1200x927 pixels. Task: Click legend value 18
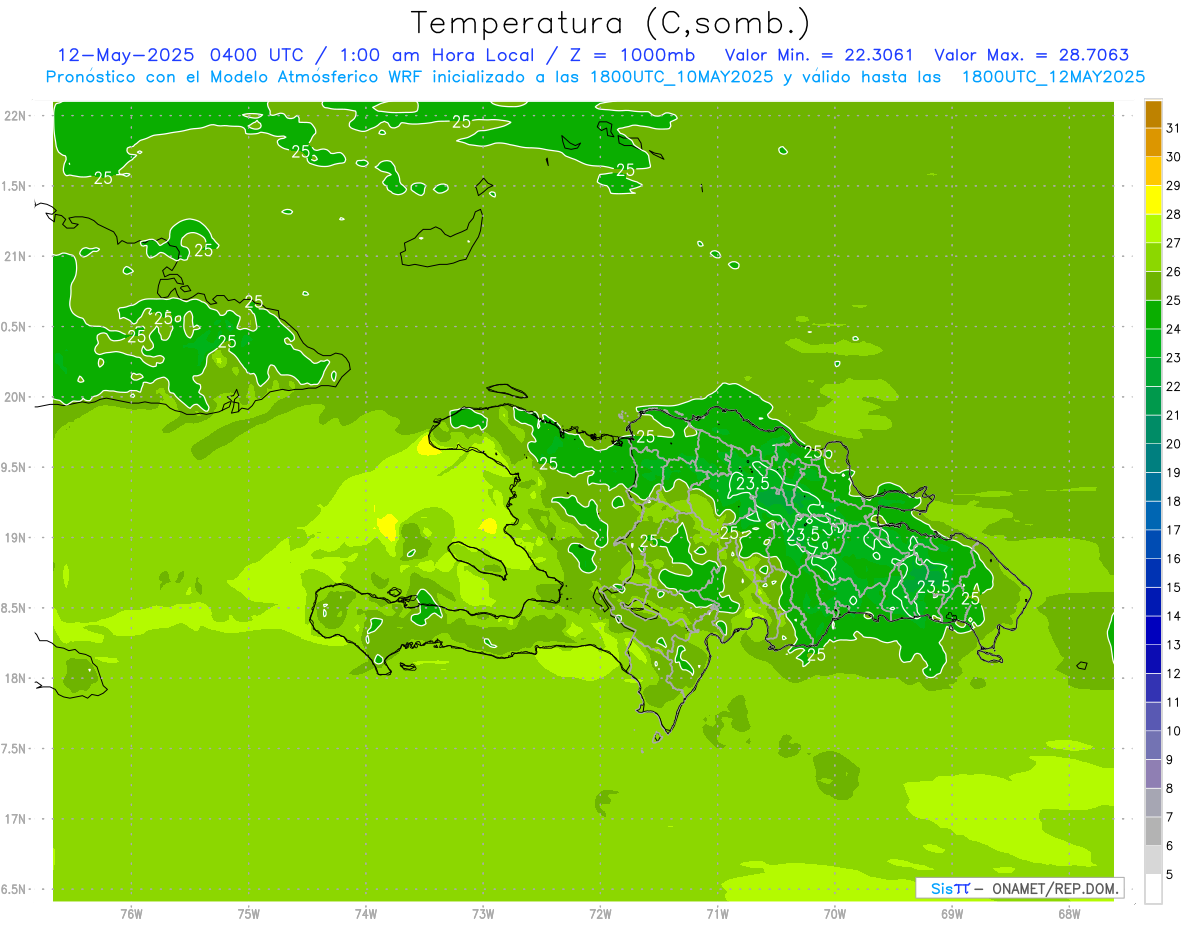1174,501
